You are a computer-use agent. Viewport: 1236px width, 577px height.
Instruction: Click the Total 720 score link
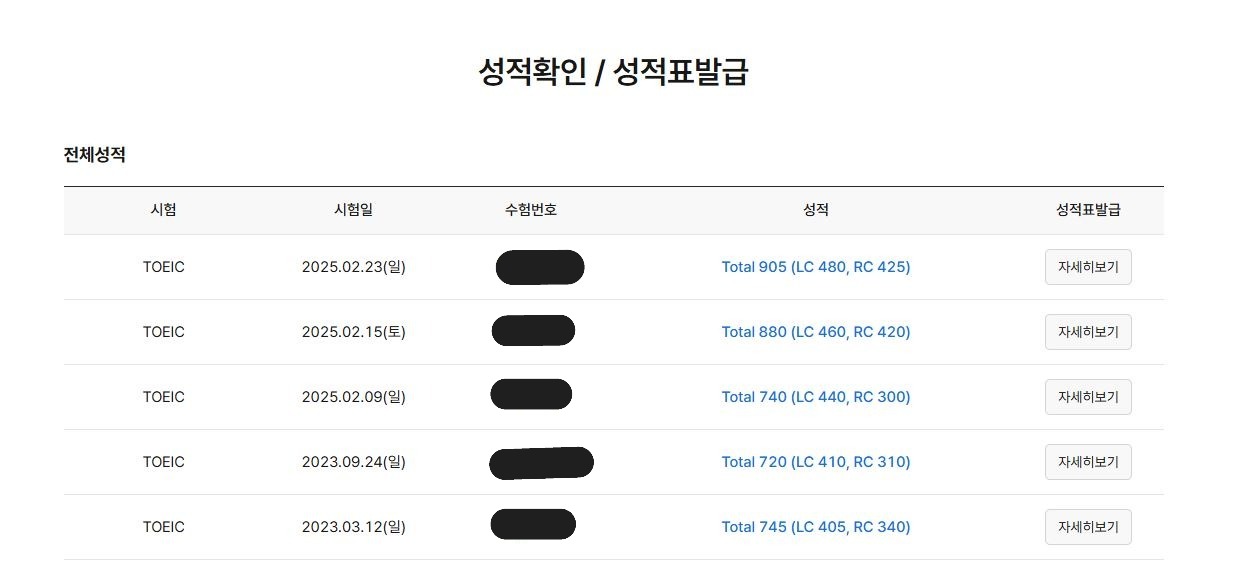coord(816,462)
